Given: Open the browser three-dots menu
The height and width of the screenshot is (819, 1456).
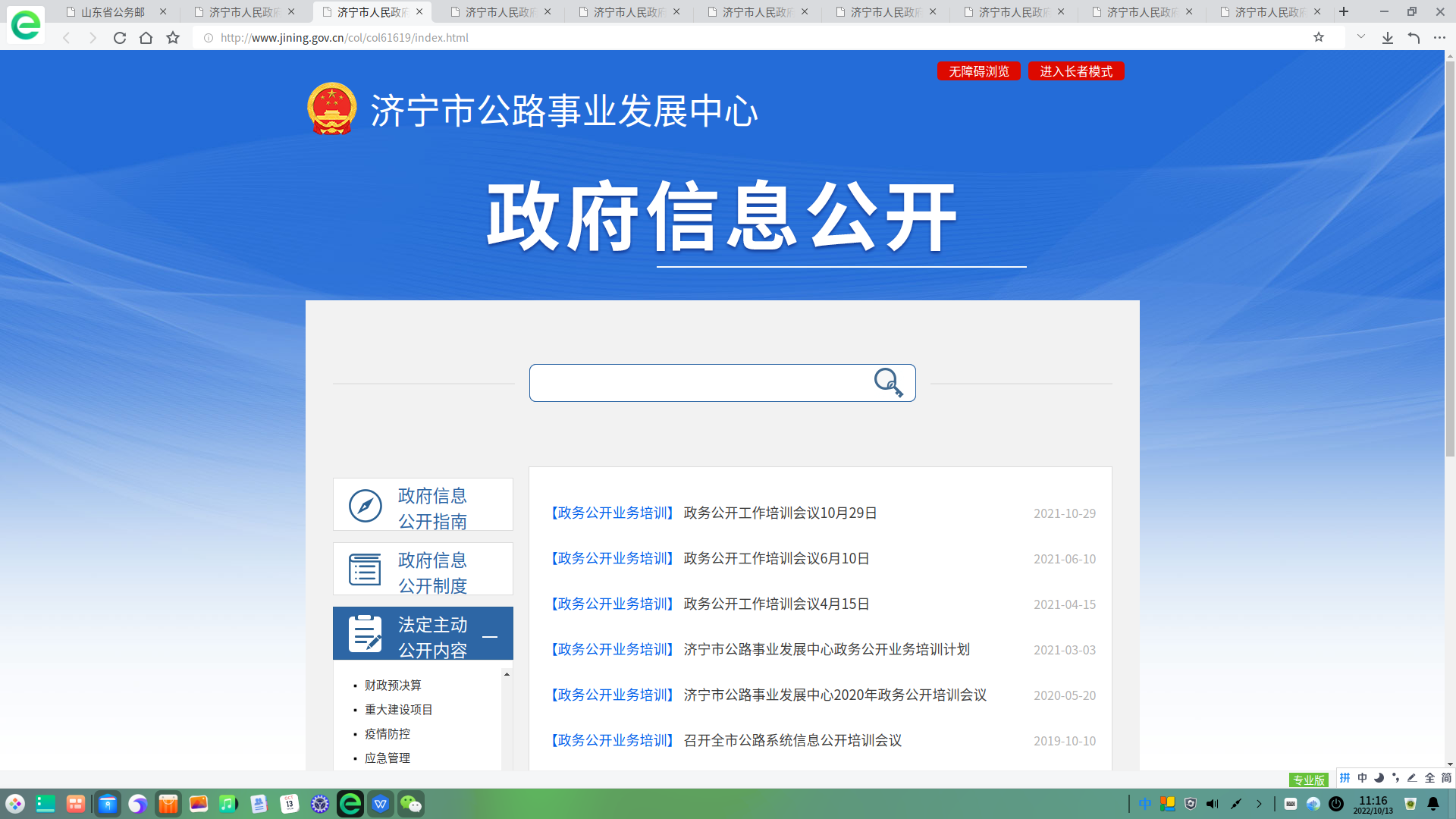Looking at the screenshot, I should [x=1439, y=38].
